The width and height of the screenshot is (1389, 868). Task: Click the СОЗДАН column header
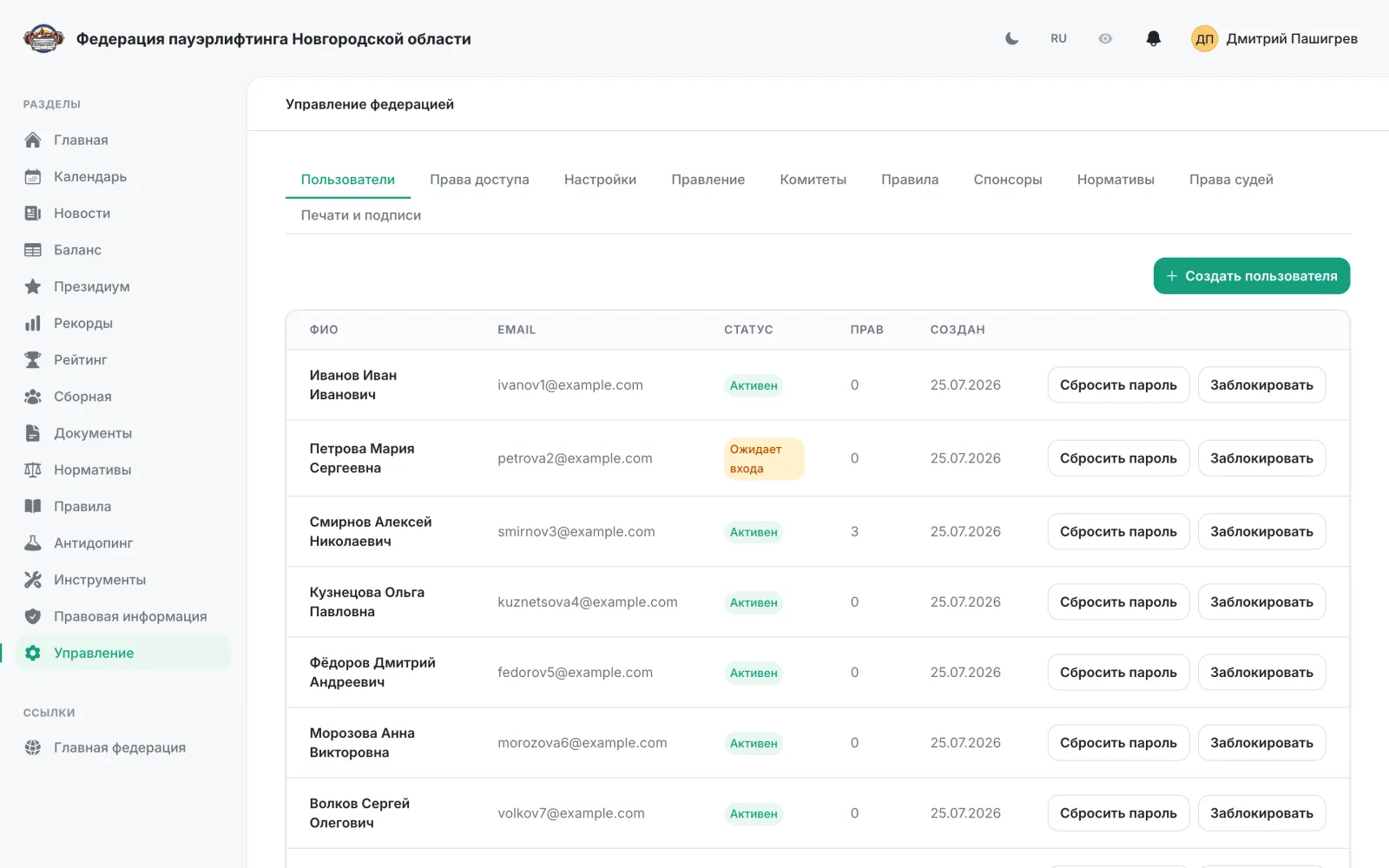pyautogui.click(x=958, y=330)
